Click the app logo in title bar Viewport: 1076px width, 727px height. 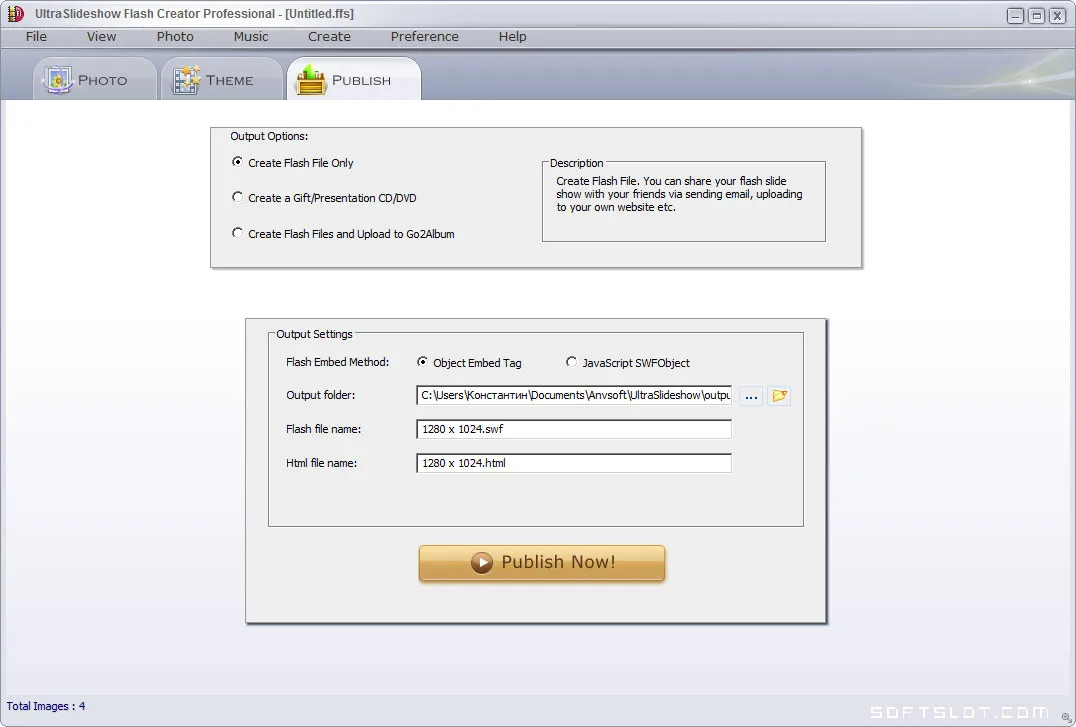pyautogui.click(x=15, y=14)
